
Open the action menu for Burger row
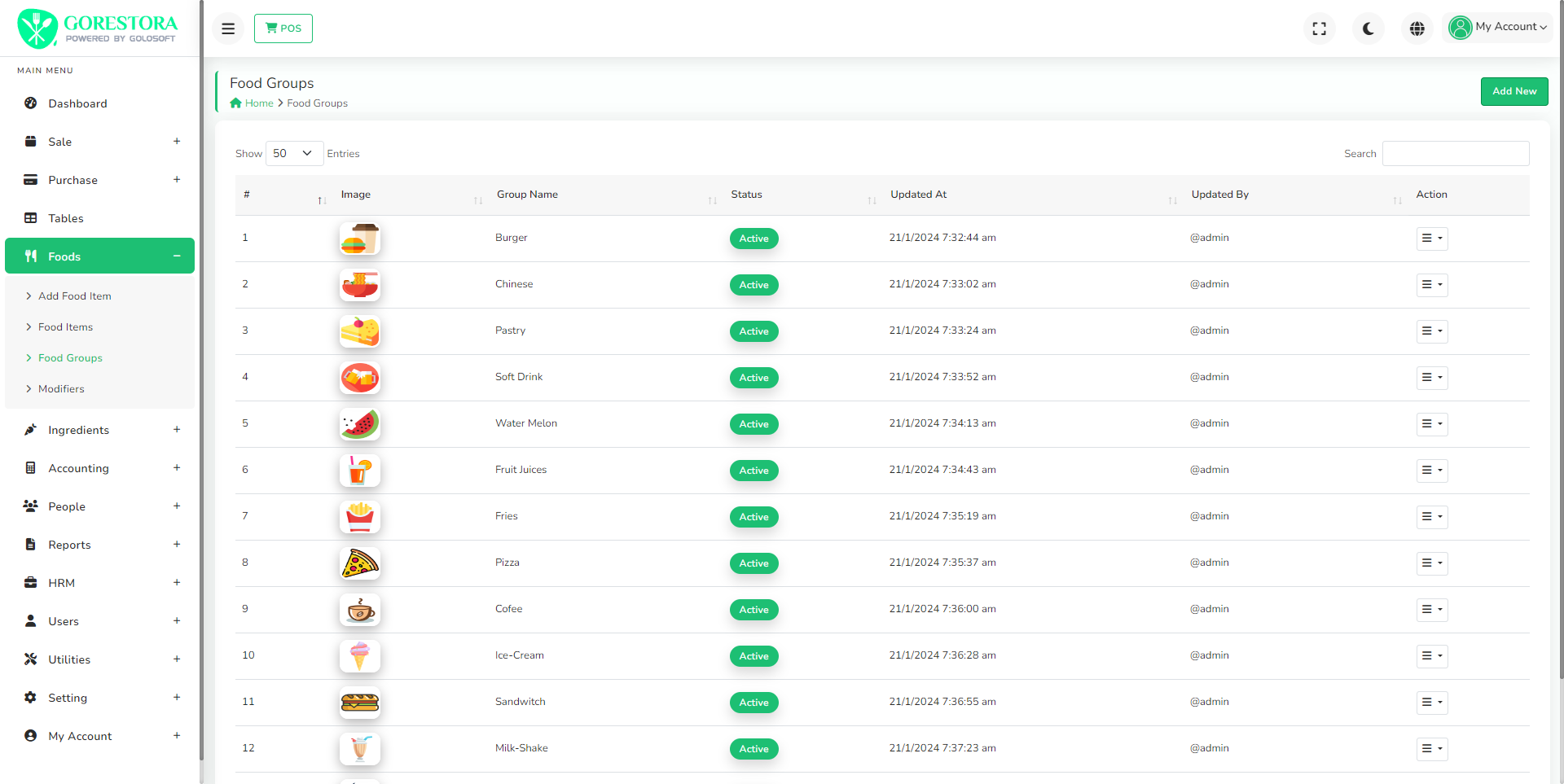point(1432,239)
